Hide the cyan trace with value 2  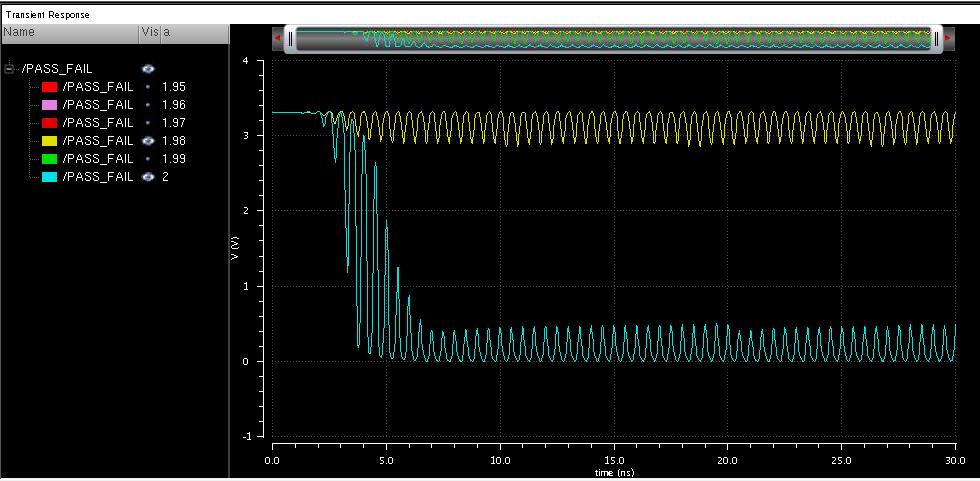[x=148, y=177]
